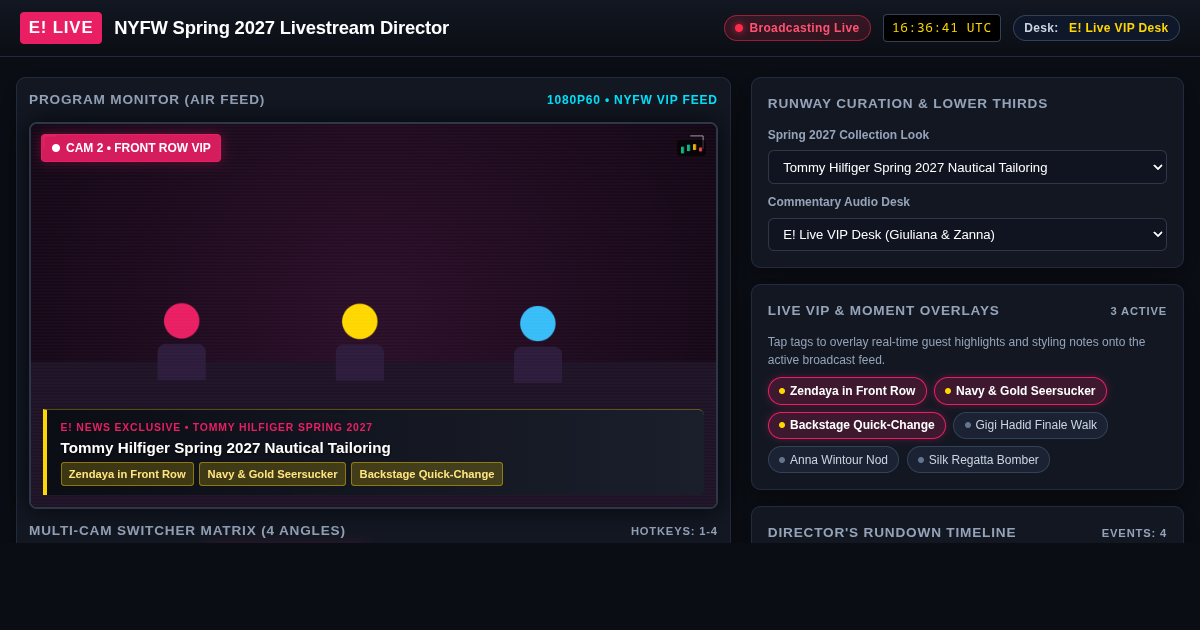Click the Backstage Quick-Change chip in lower third
Image resolution: width=1200 pixels, height=630 pixels.
coord(427,474)
